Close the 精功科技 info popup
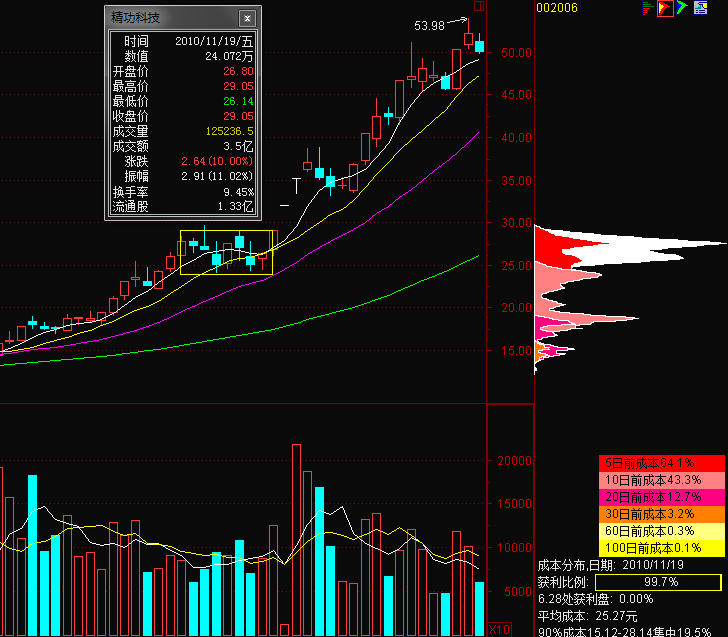728x637 pixels. coord(247,18)
